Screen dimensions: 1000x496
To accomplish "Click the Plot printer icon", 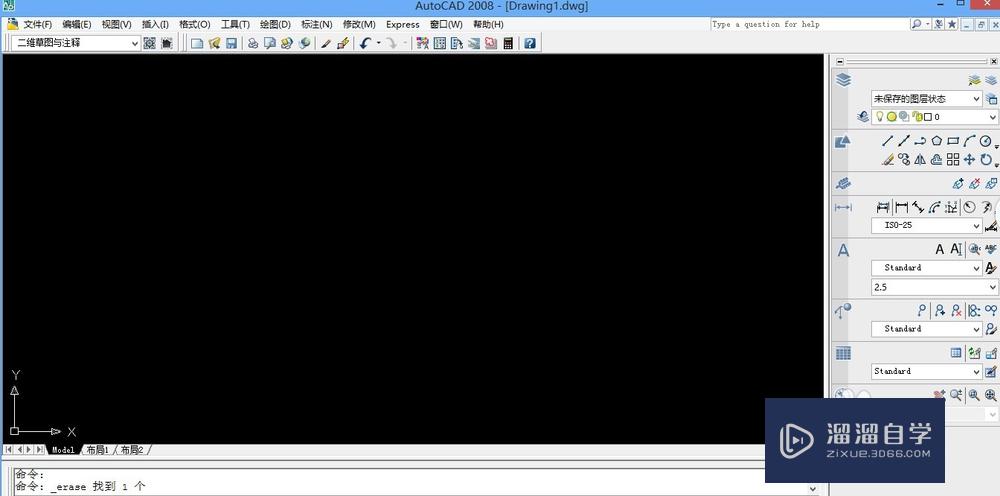I will (x=253, y=43).
